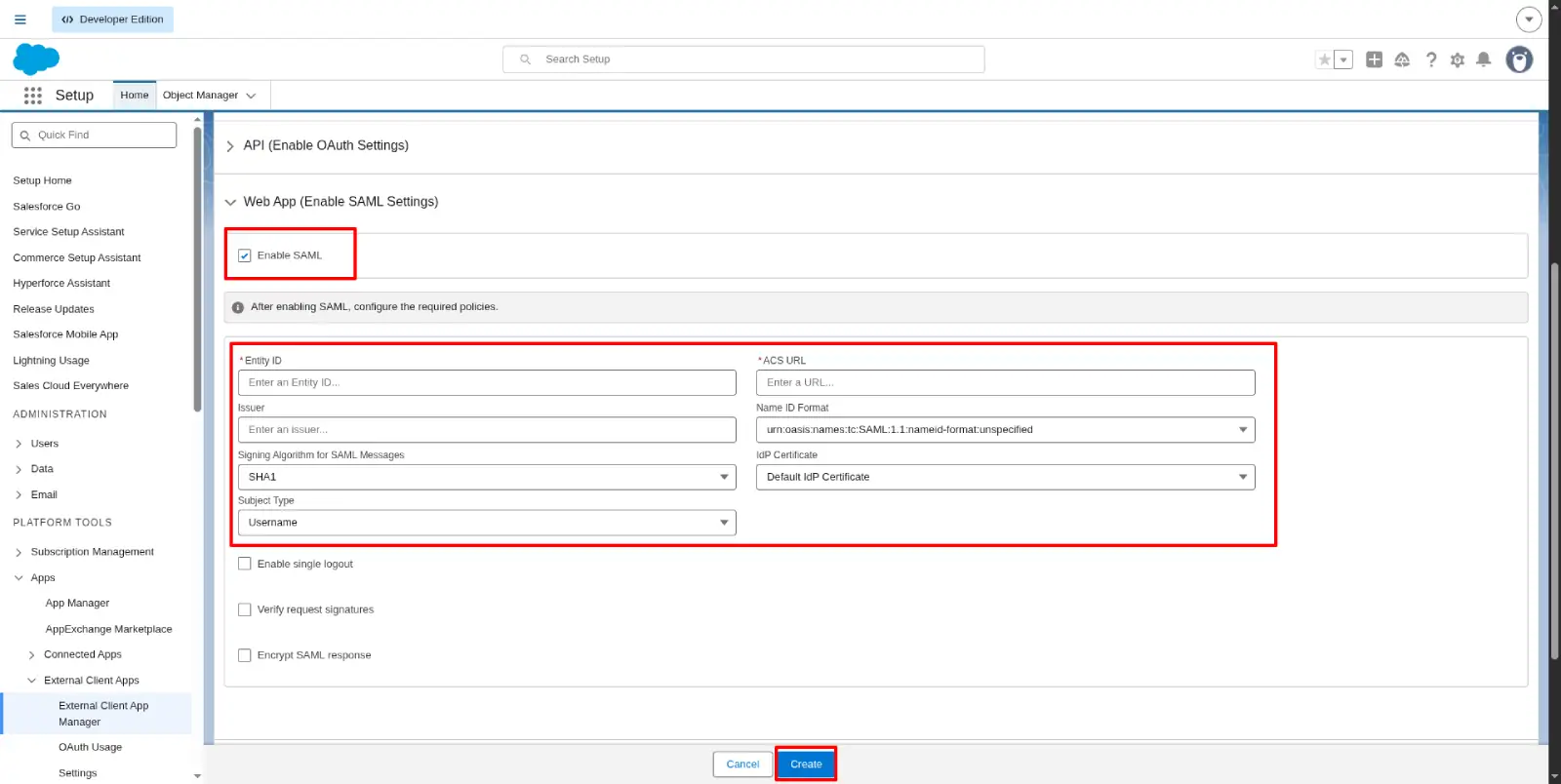
Task: Click the Developer Edition badge
Action: coord(113,20)
